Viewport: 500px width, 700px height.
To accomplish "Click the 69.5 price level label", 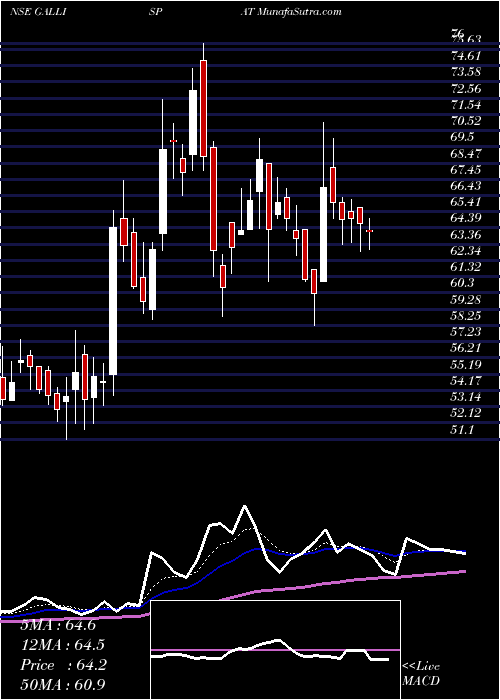I will 462,137.
